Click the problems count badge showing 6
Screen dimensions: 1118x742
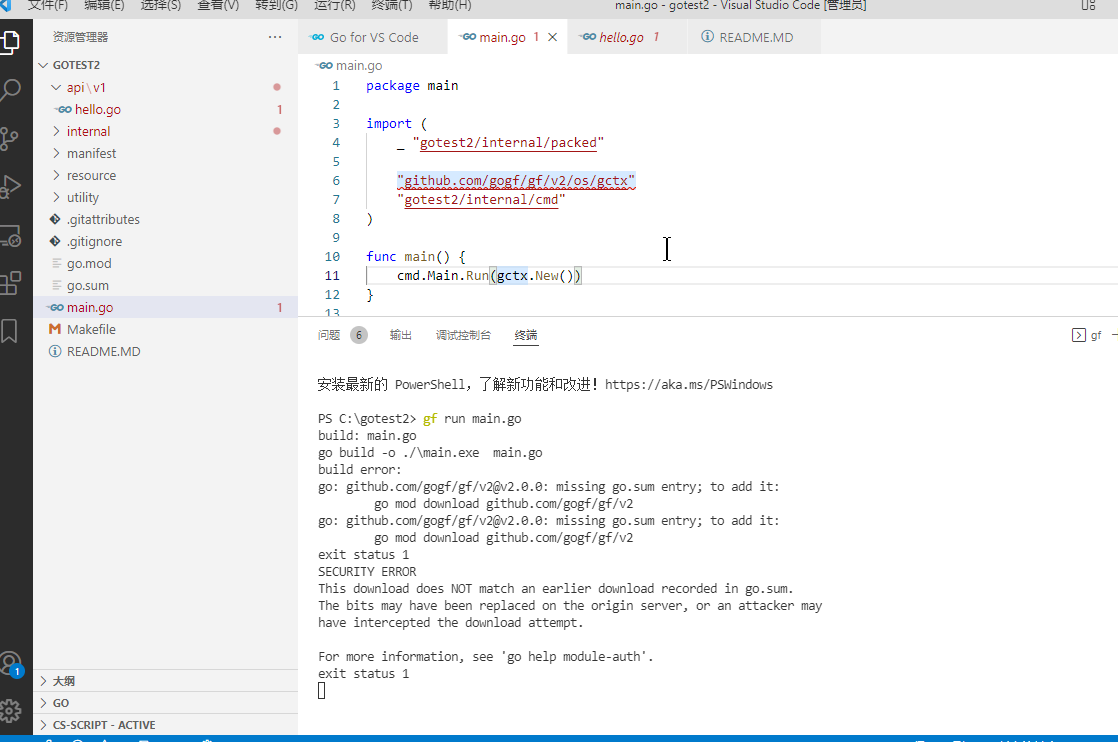tap(358, 335)
